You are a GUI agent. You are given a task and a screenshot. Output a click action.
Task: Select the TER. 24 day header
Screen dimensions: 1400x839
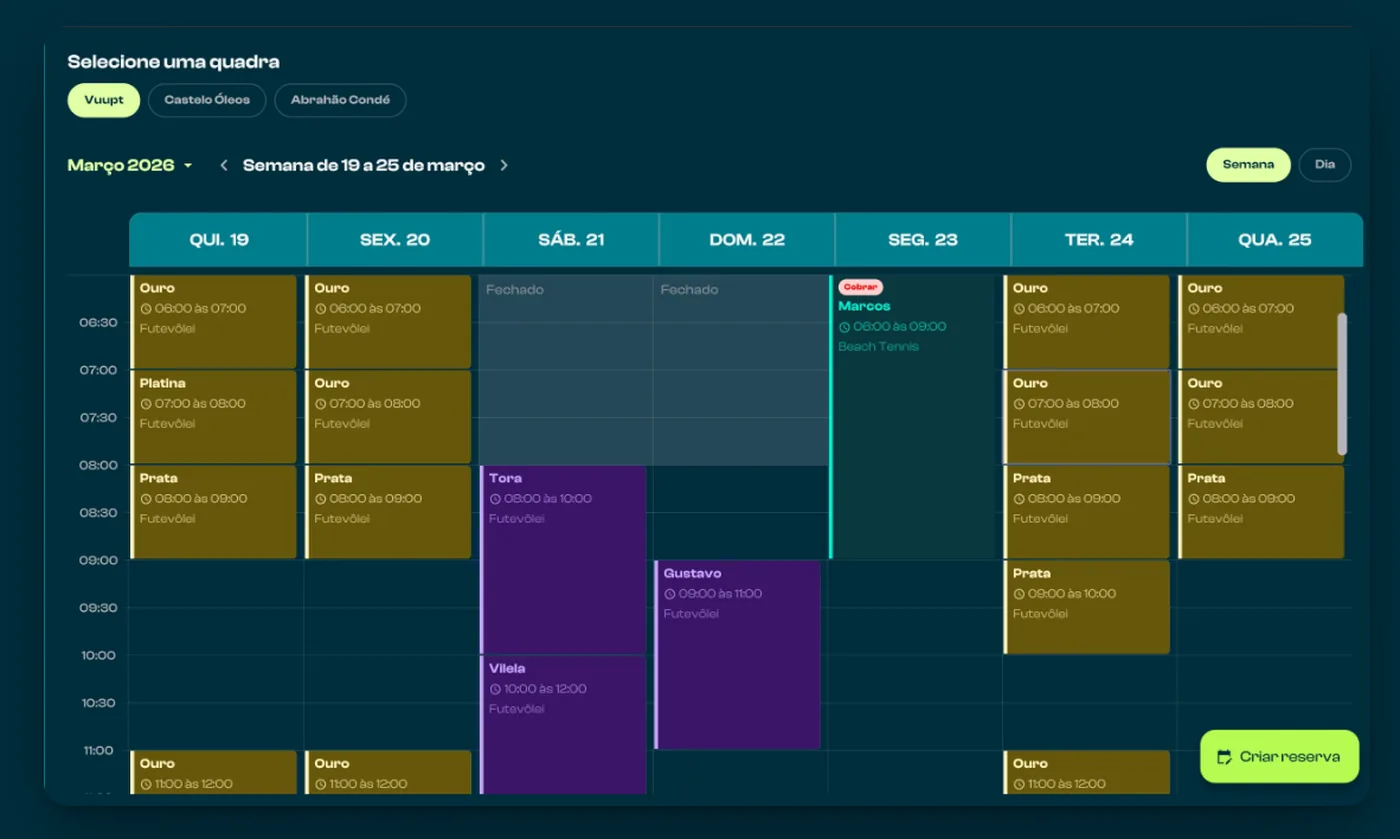pos(1099,240)
